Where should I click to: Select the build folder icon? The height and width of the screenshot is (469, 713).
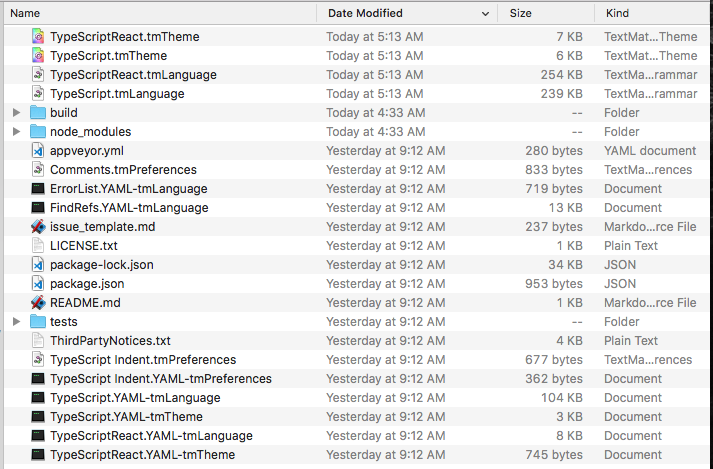coord(38,112)
